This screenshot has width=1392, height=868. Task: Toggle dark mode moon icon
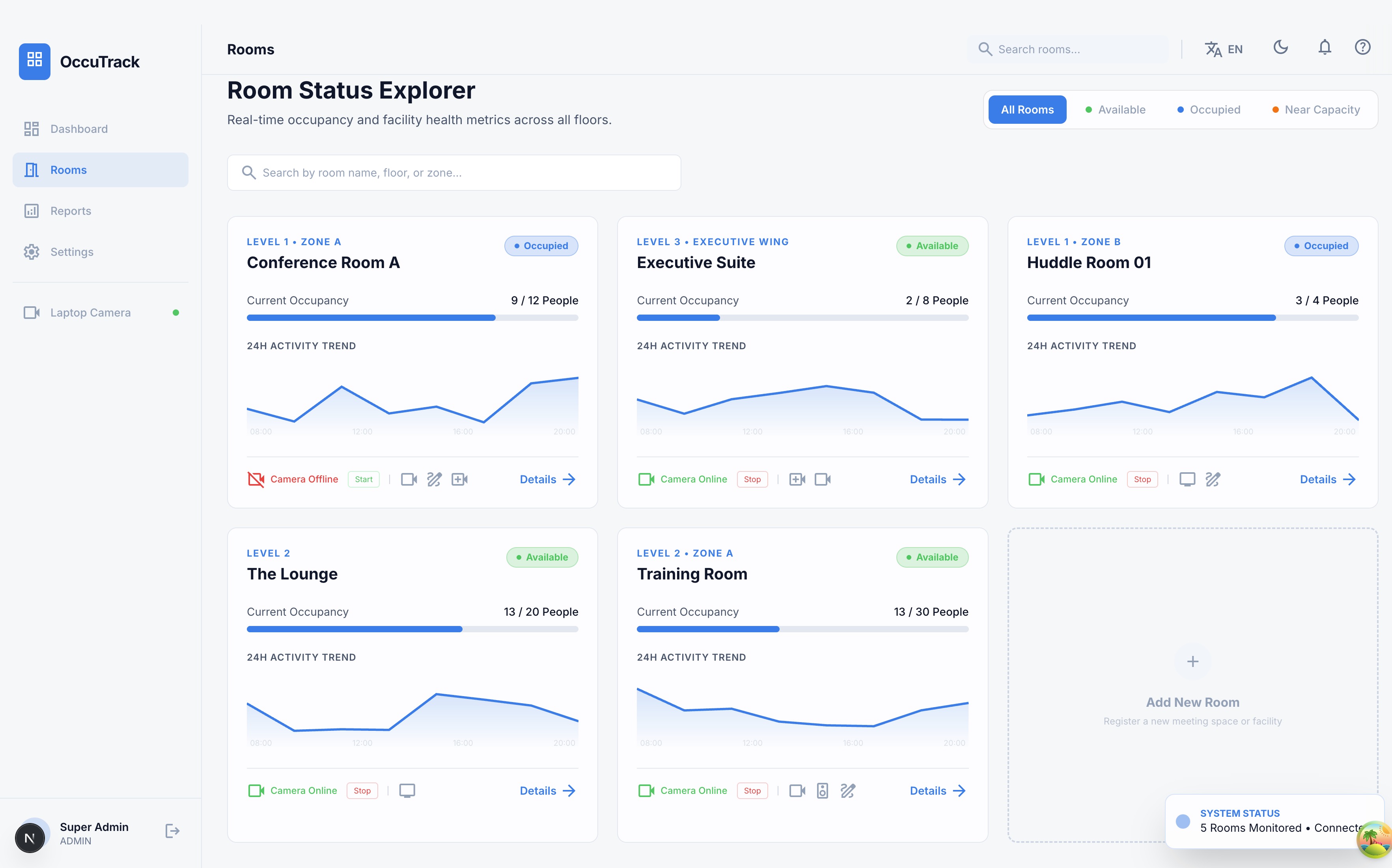click(x=1280, y=48)
